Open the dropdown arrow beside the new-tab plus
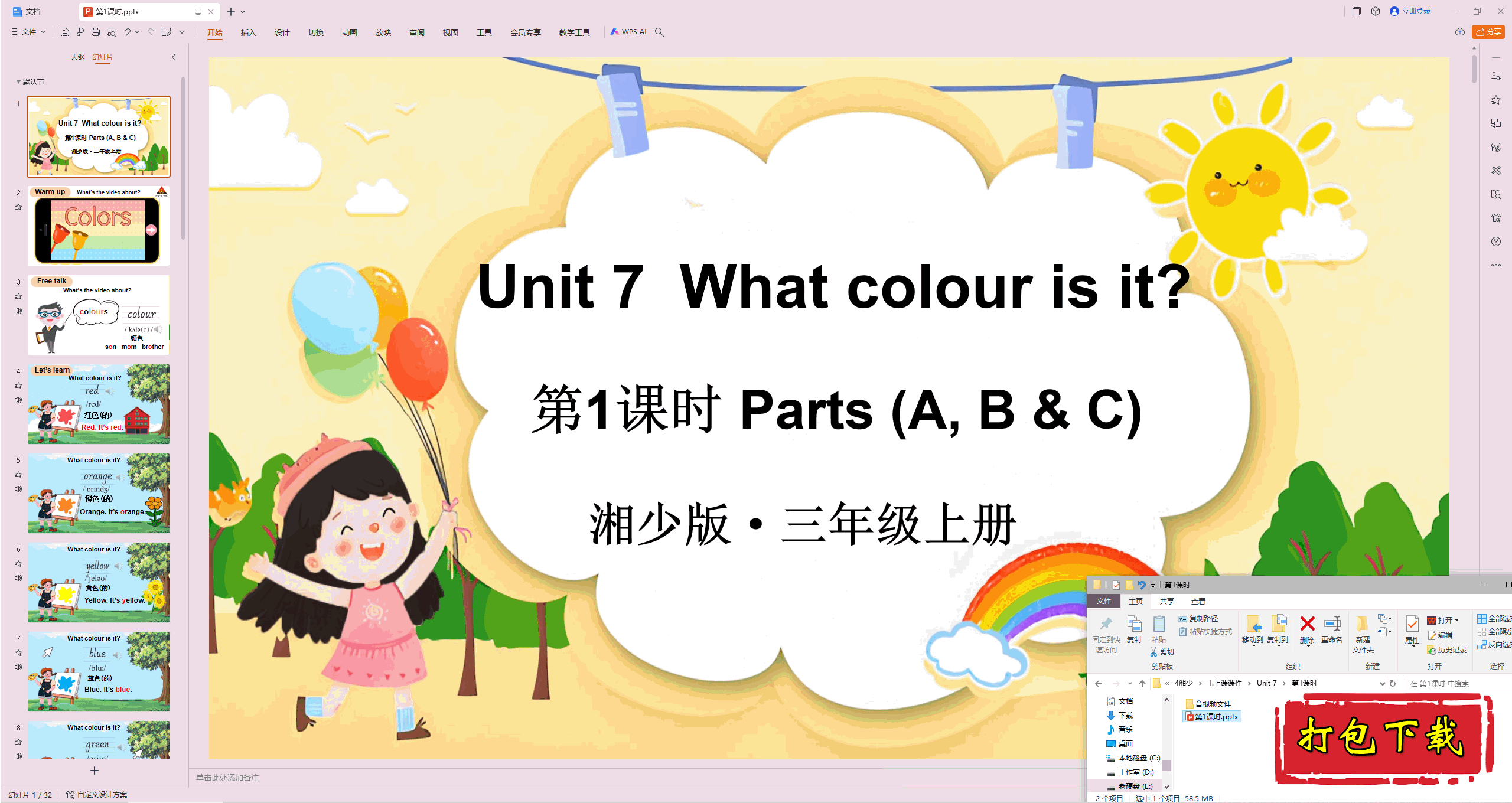Screen dimensions: 1512x803 pos(243,12)
